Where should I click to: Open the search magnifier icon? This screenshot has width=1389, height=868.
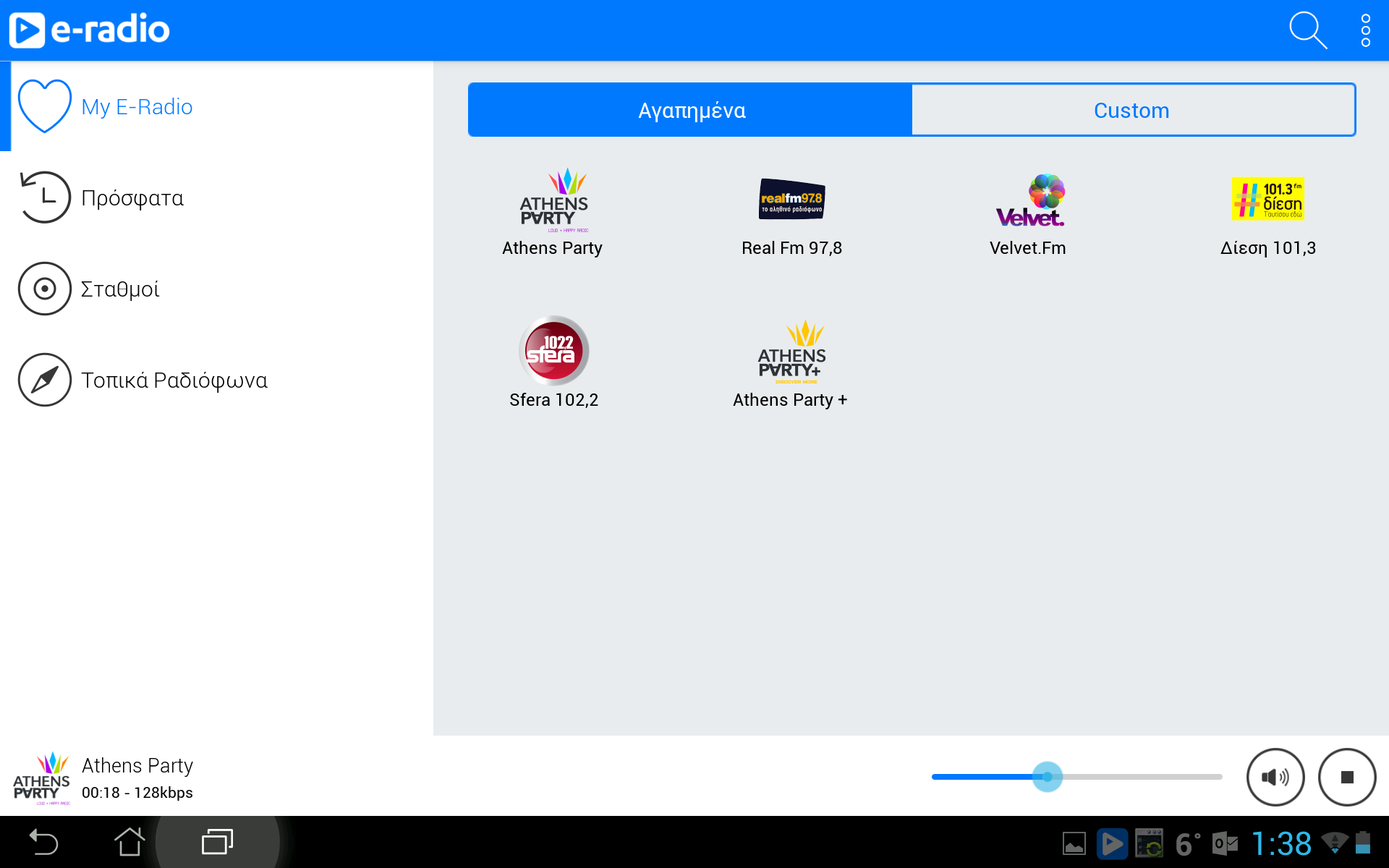pos(1308,30)
